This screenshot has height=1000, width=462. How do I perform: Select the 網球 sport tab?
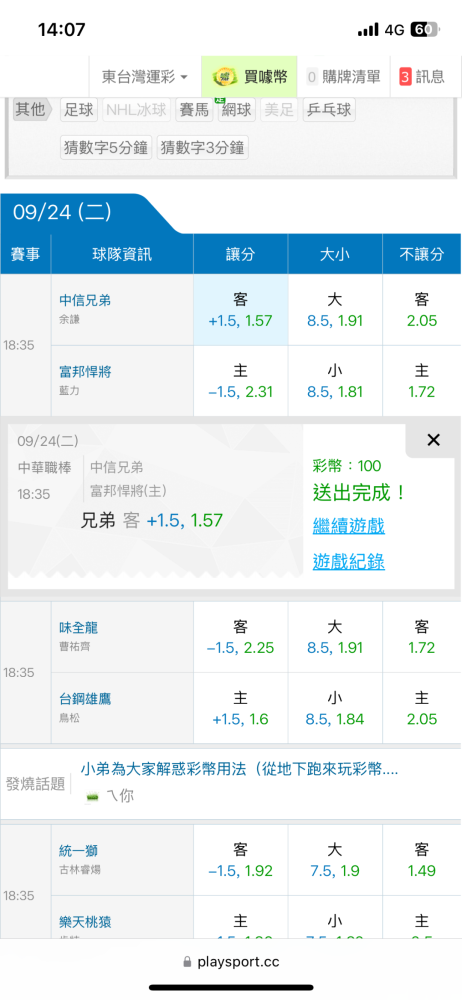coord(237,110)
